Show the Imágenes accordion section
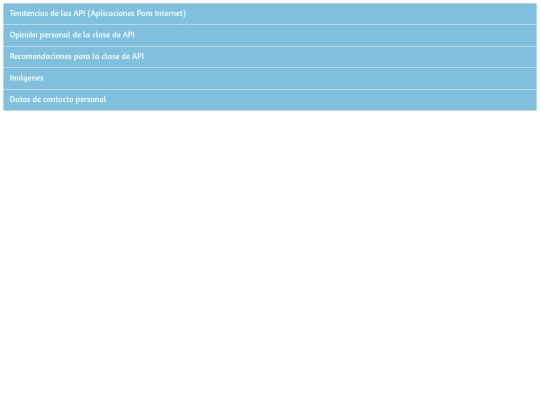 click(270, 78)
